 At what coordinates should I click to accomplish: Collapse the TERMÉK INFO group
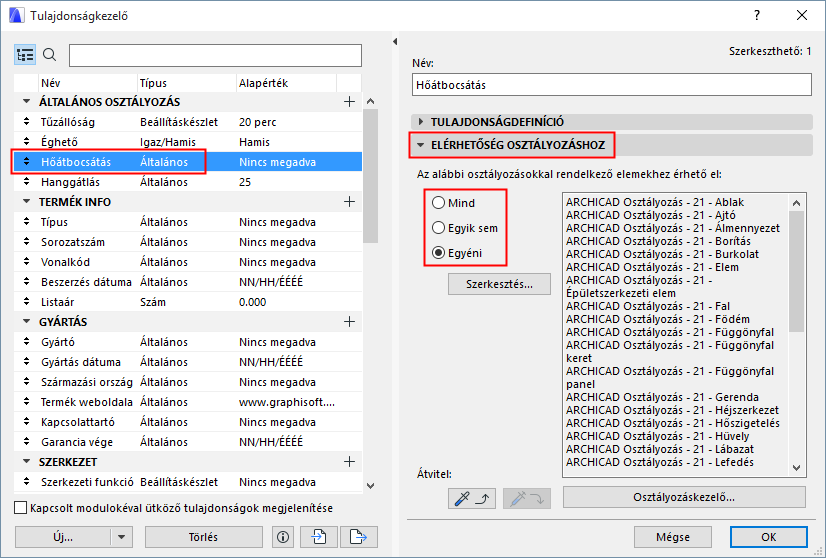(x=26, y=201)
